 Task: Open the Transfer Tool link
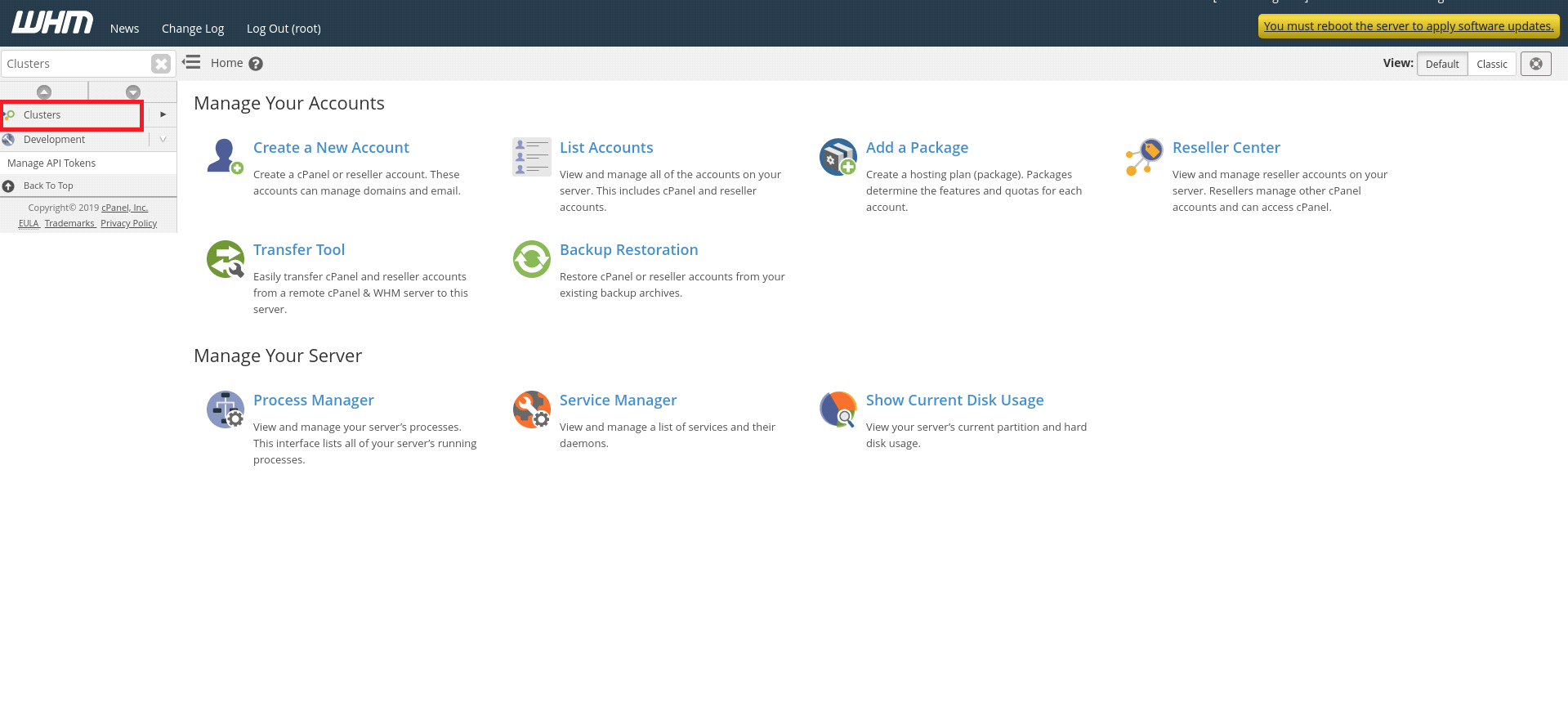pyautogui.click(x=299, y=250)
